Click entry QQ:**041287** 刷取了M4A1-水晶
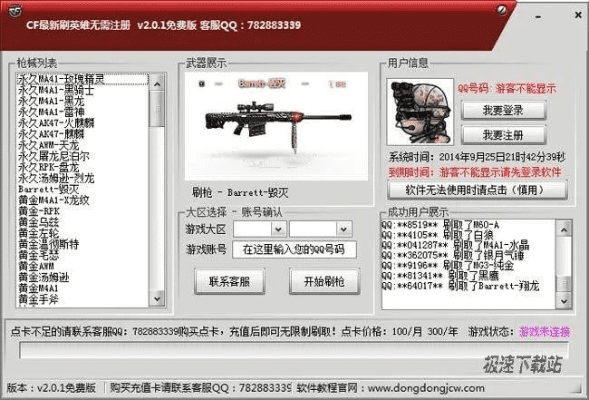This screenshot has height=400, width=589. coord(455,245)
